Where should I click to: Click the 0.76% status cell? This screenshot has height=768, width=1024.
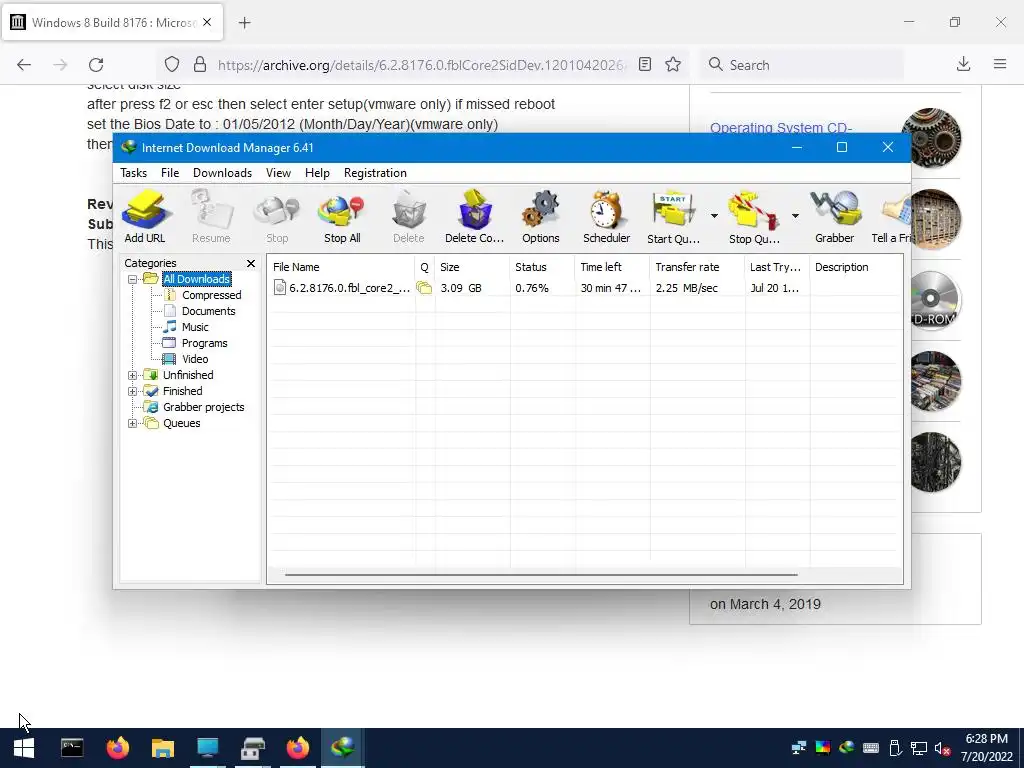(x=532, y=288)
